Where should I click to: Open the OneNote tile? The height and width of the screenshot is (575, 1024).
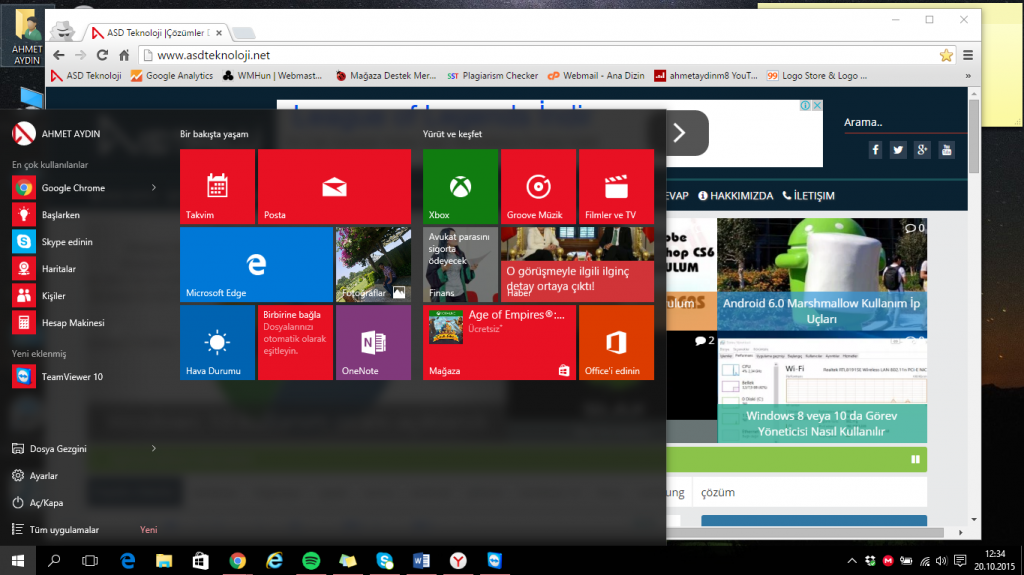point(374,342)
